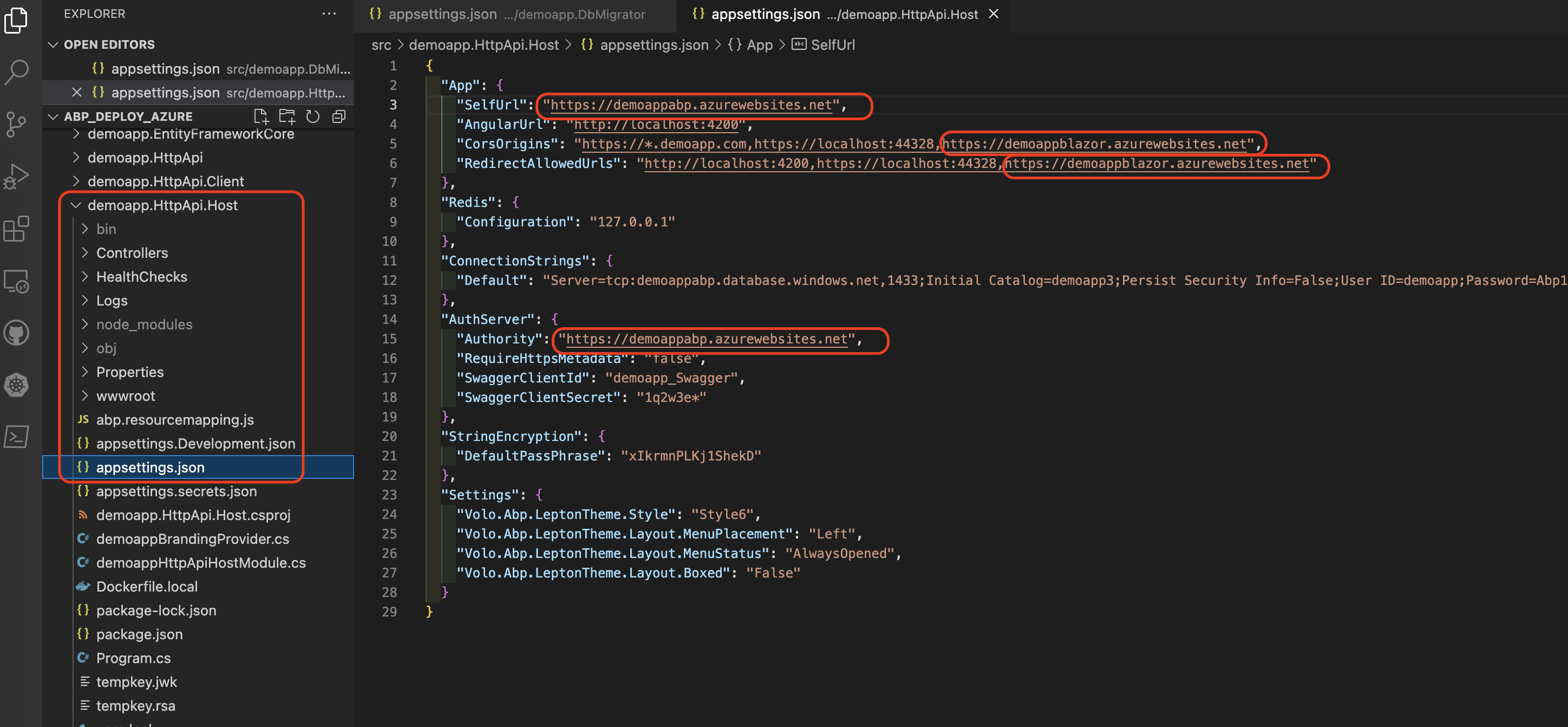1568x727 pixels.
Task: Open the Run and Debug view
Action: tap(16, 177)
